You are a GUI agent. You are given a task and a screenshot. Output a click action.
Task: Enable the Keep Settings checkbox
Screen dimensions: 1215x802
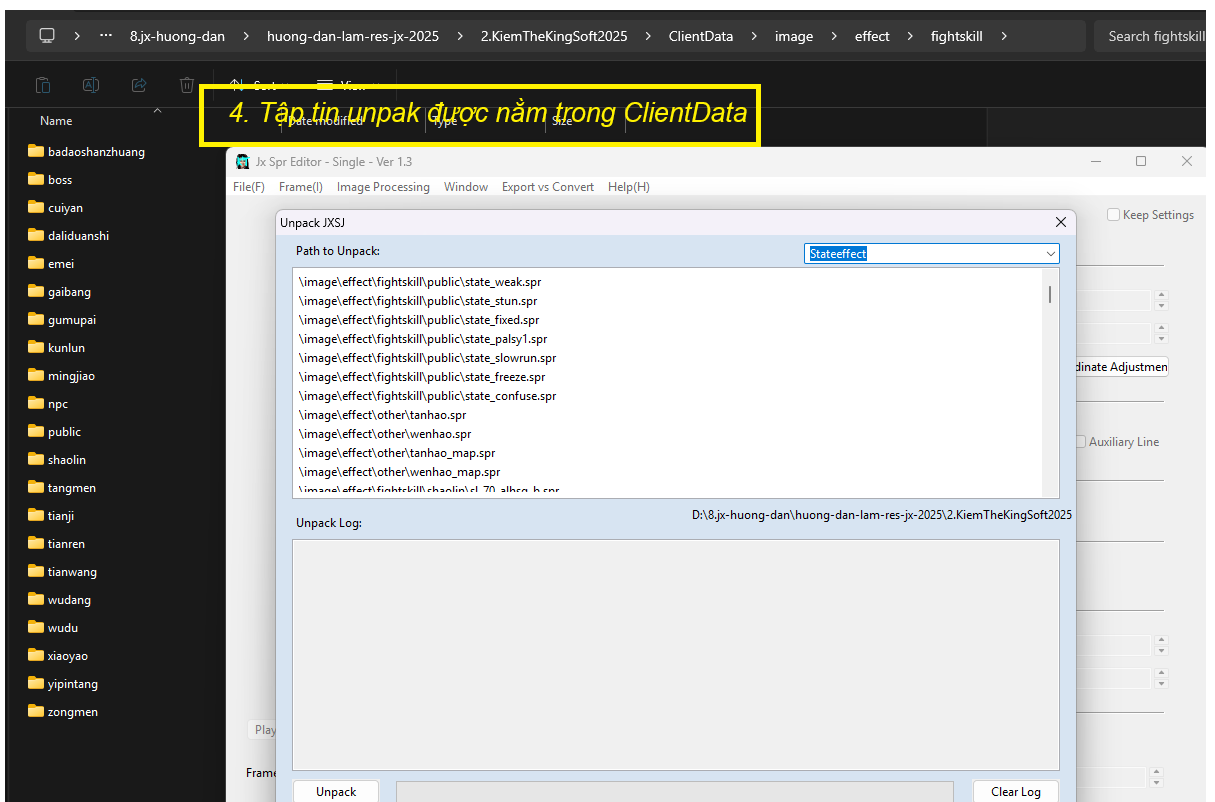pos(1113,215)
